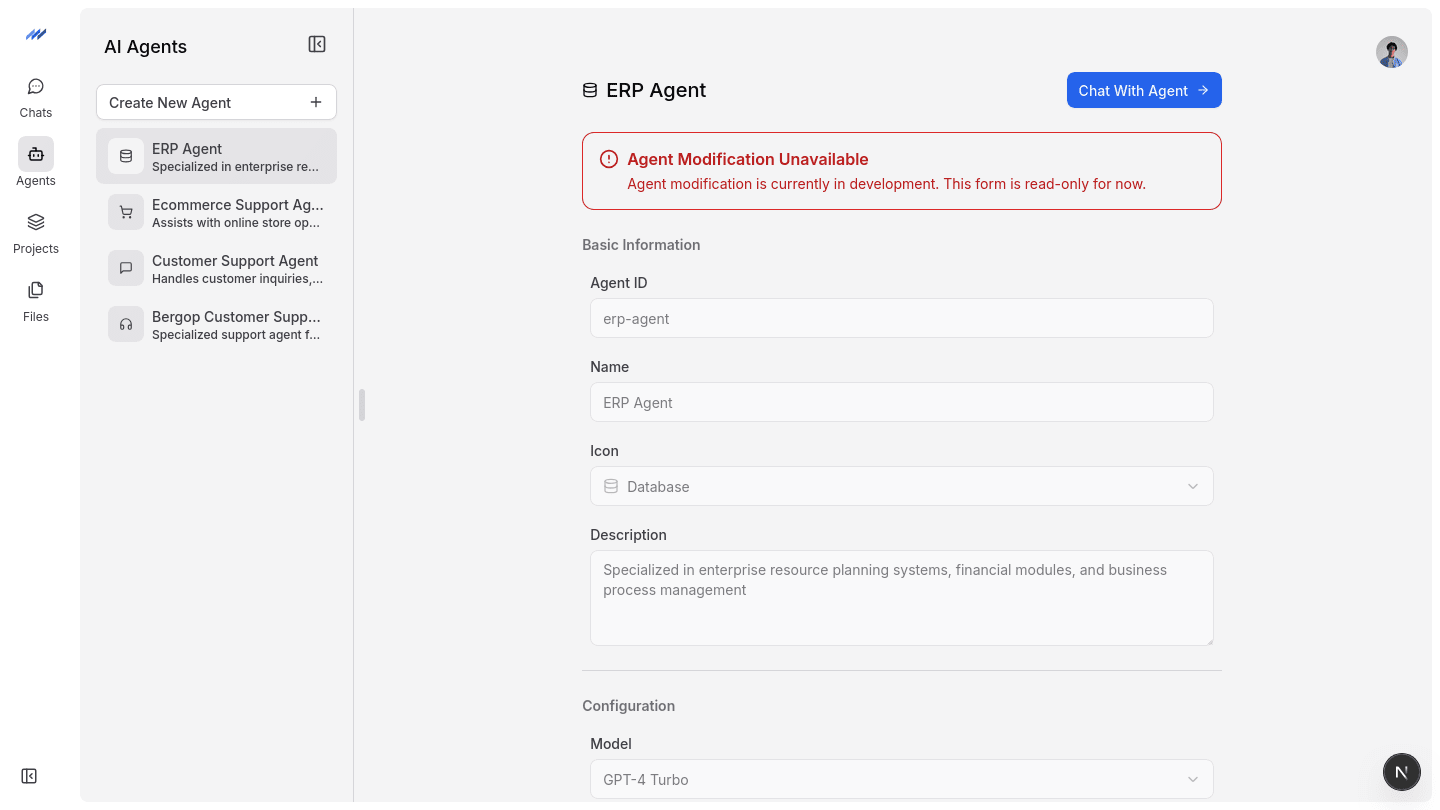Click the Configuration section label
Screen dimensions: 1440x810
pos(628,705)
